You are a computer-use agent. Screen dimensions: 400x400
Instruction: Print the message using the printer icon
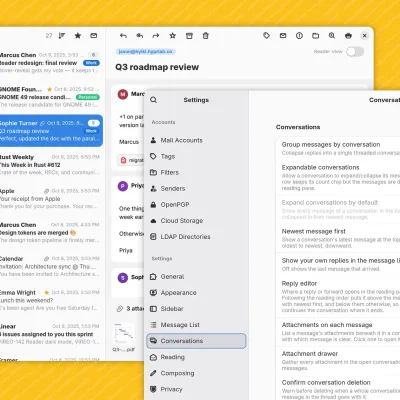[348, 35]
